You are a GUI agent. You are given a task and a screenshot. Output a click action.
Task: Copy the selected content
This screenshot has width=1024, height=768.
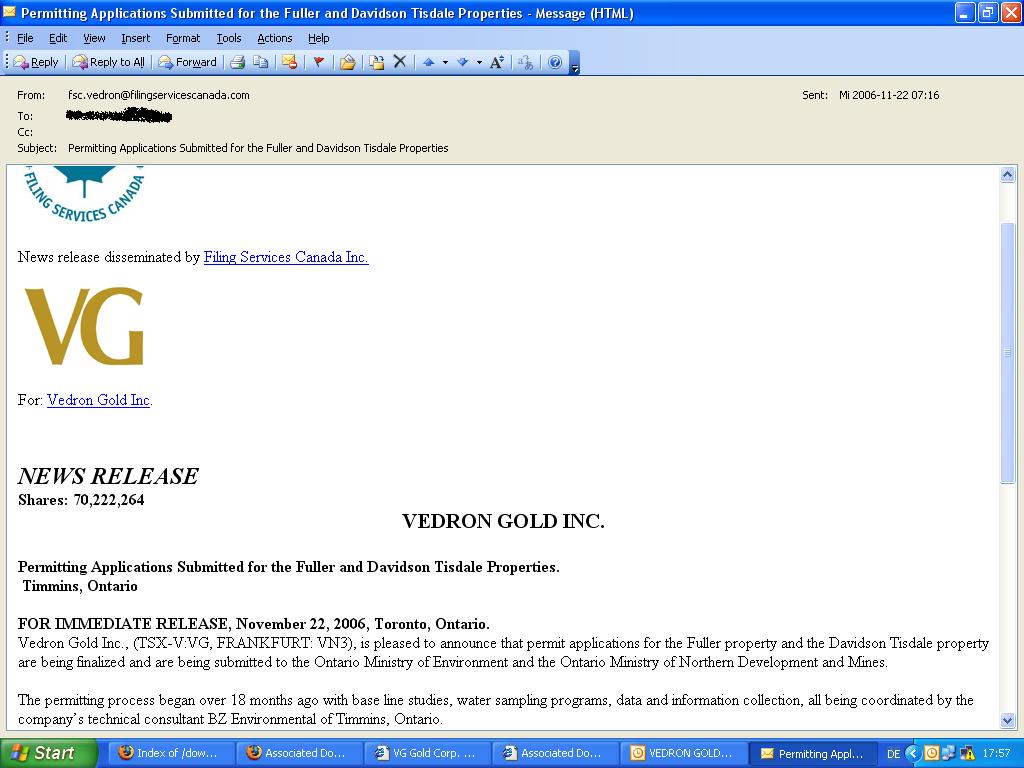point(261,61)
